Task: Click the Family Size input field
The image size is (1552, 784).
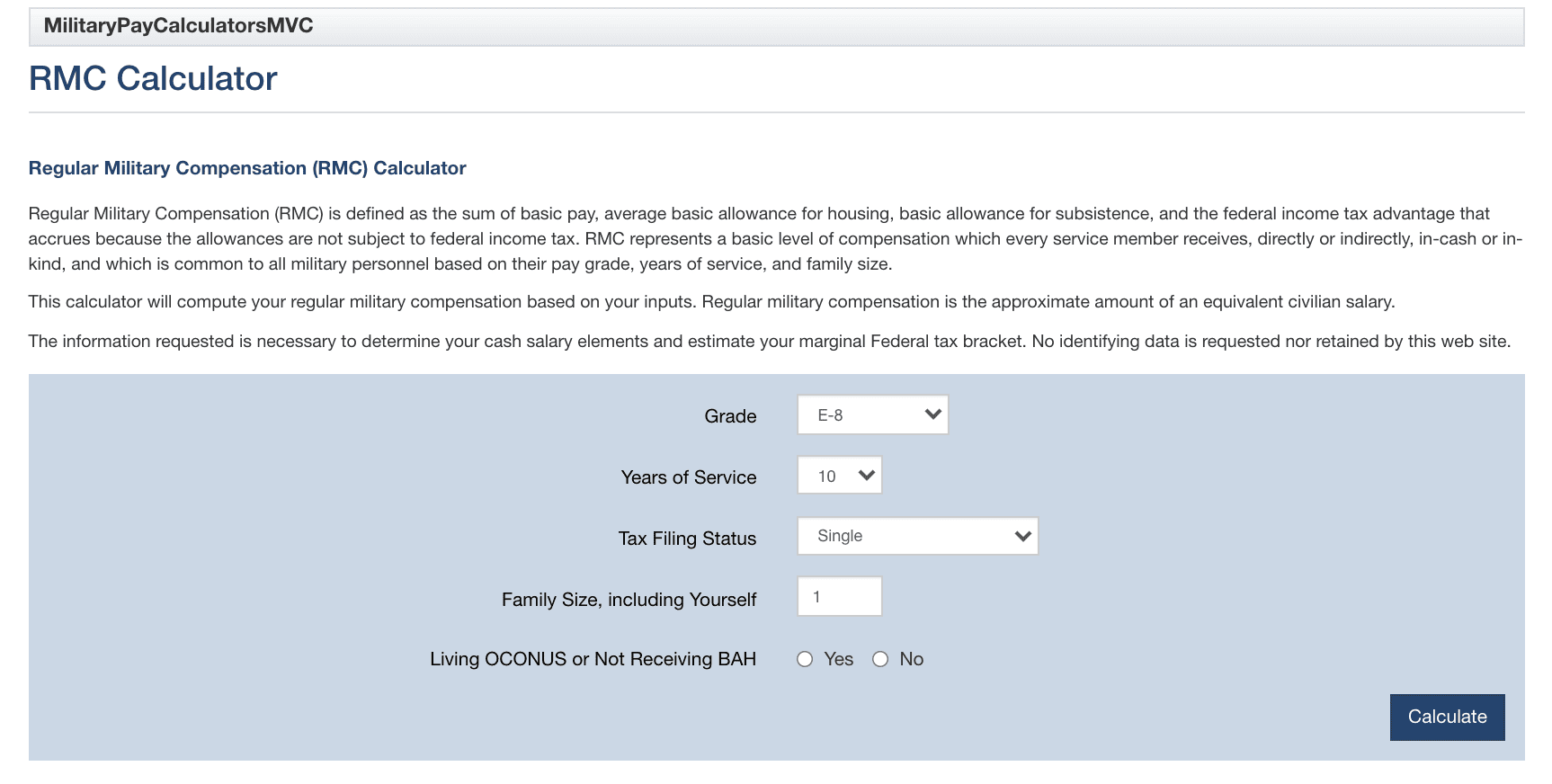Action: point(839,596)
